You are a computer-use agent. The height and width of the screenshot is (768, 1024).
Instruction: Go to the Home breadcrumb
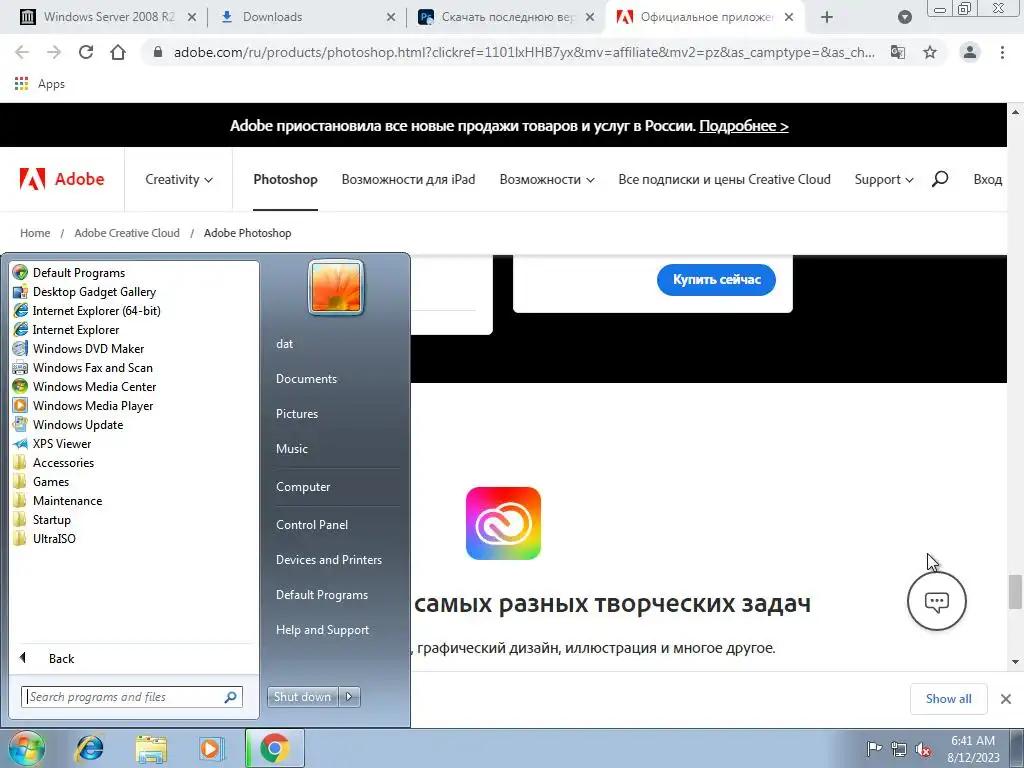coord(35,233)
